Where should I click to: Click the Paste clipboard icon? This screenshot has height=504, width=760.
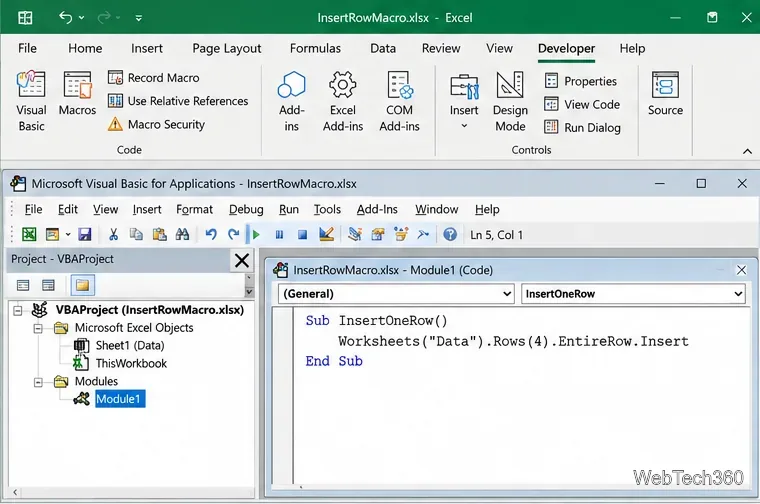tap(159, 235)
